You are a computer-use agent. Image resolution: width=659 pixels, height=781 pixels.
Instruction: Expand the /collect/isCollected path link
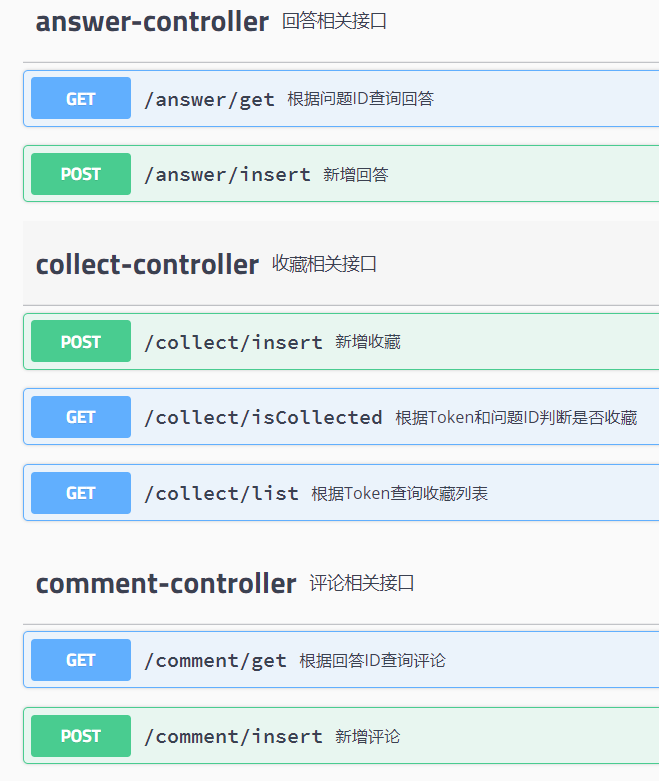tap(263, 417)
